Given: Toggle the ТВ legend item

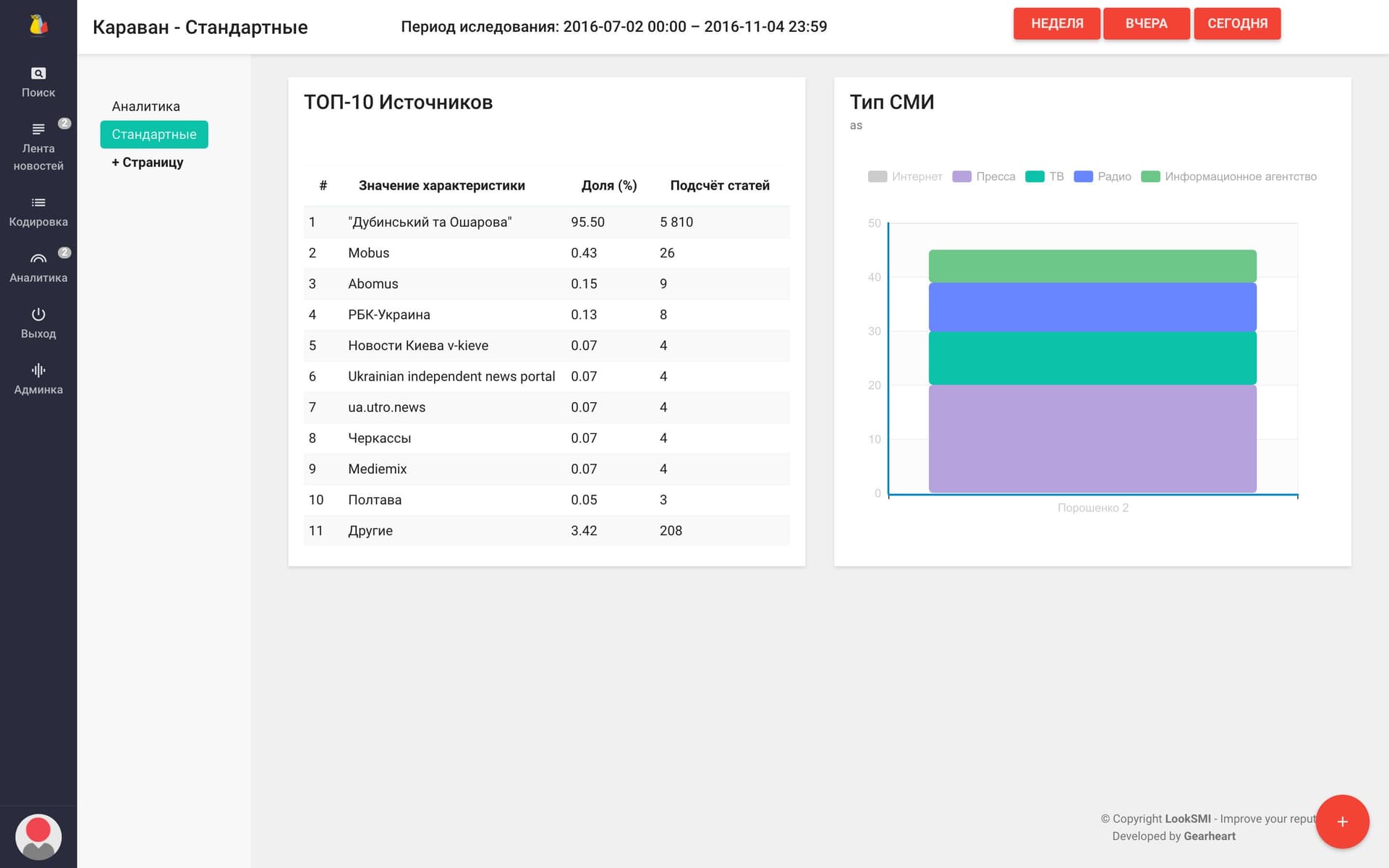Looking at the screenshot, I should [x=1045, y=176].
